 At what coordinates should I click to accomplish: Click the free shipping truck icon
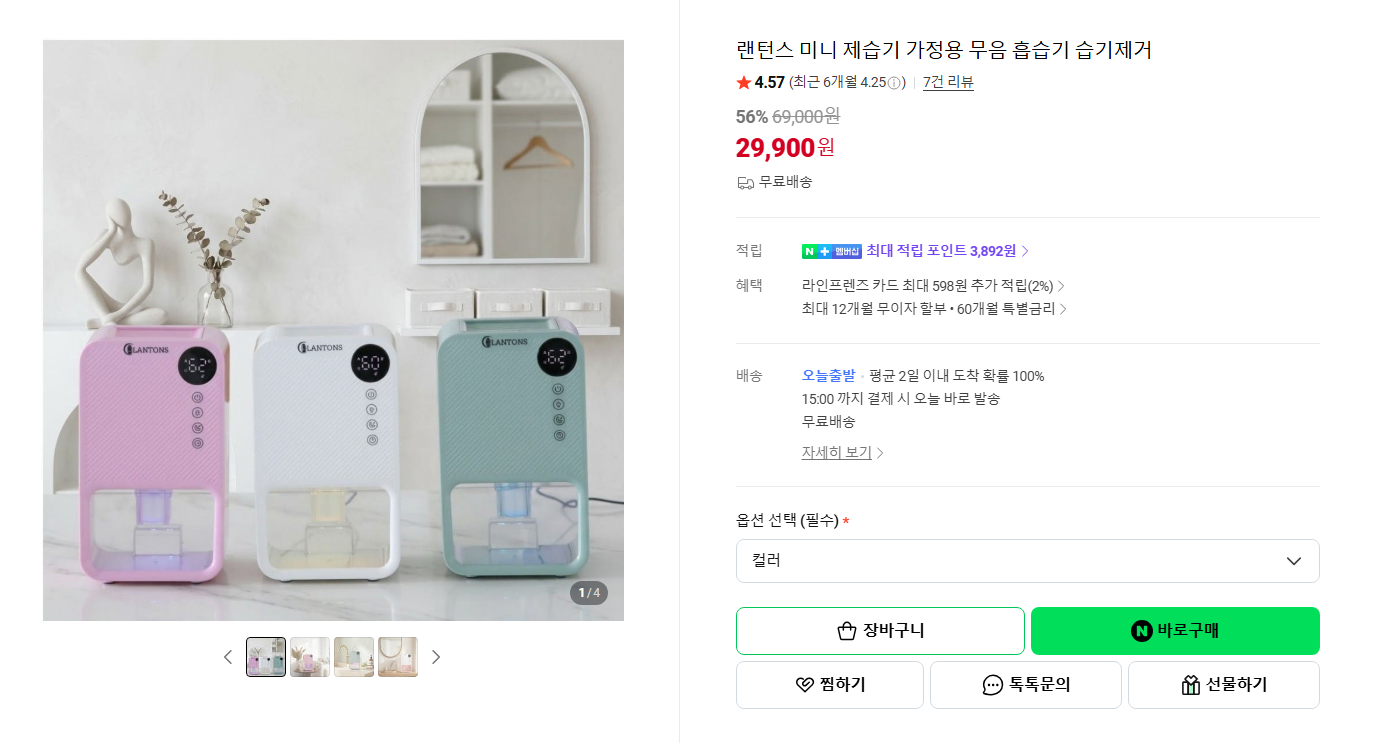tap(745, 182)
